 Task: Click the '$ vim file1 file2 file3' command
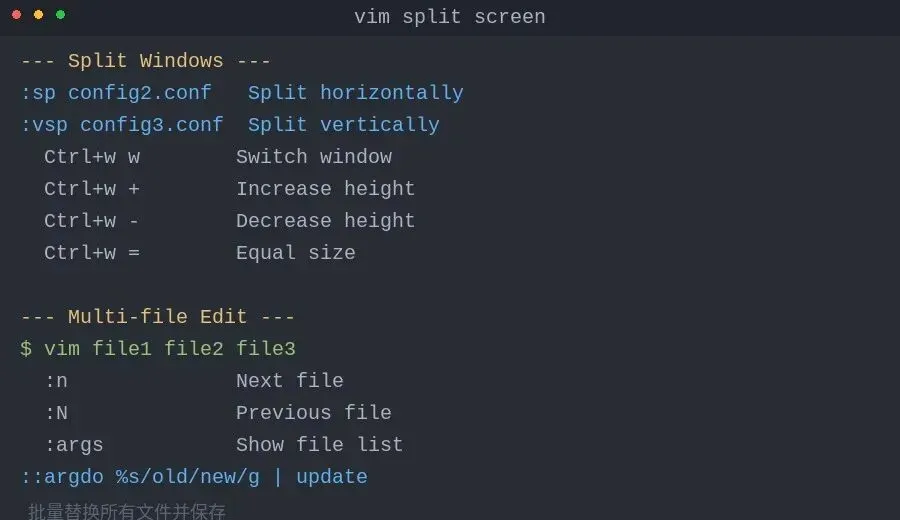[158, 349]
